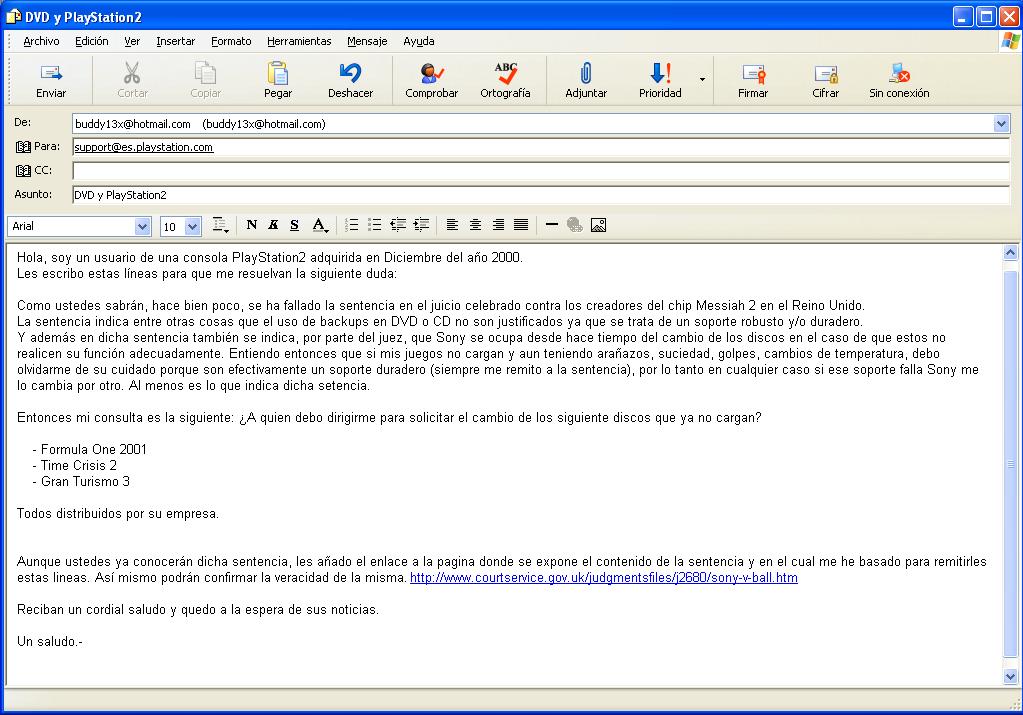Open the CC address book icon

click(23, 170)
